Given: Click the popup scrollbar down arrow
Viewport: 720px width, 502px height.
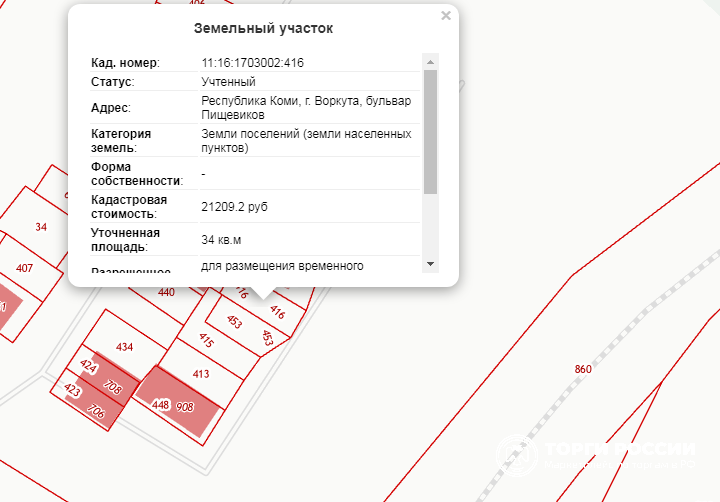Looking at the screenshot, I should [x=430, y=263].
